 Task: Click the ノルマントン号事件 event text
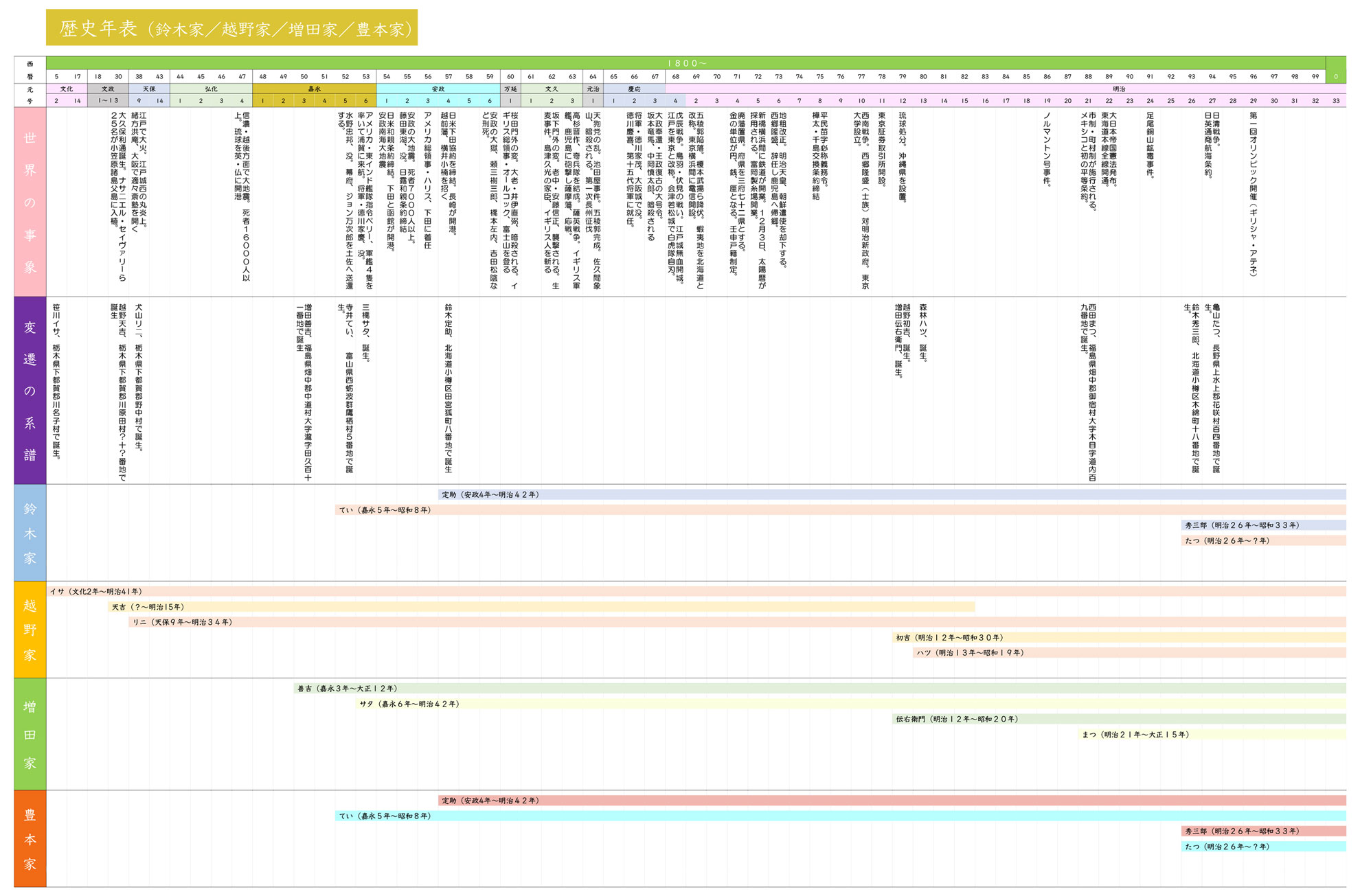pos(1047,149)
